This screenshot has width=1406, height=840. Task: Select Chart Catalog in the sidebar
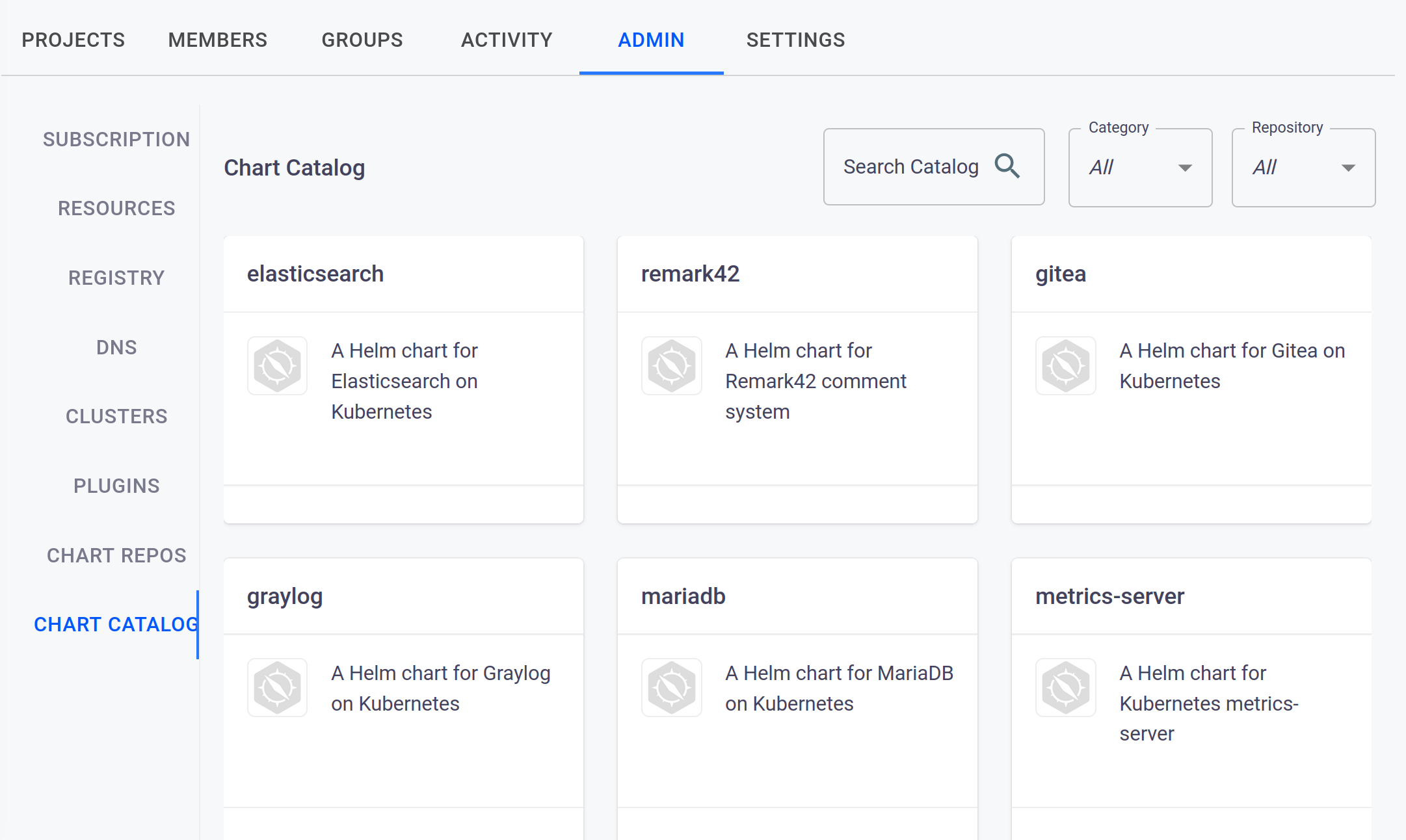(x=116, y=624)
